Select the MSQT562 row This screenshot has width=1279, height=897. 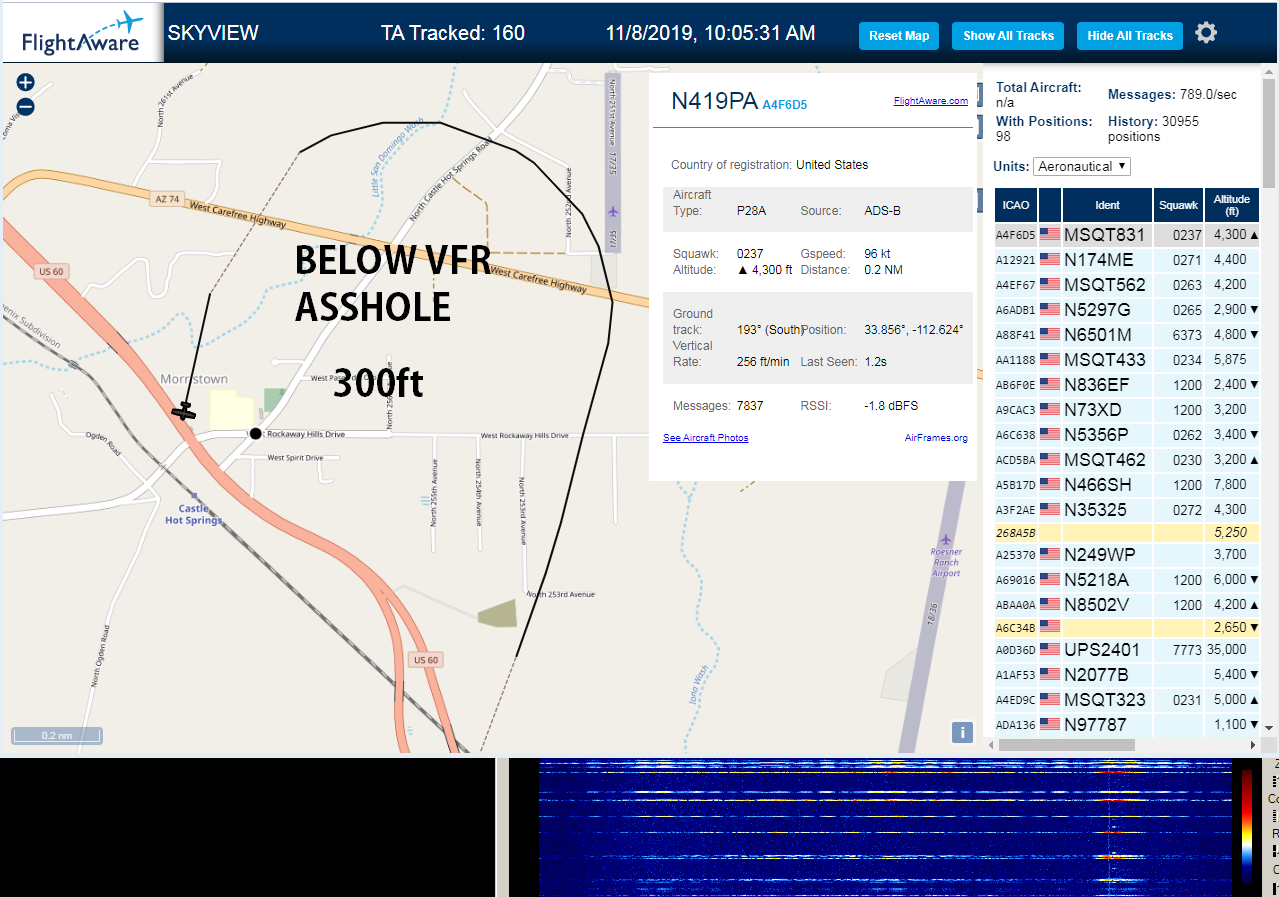(1127, 285)
